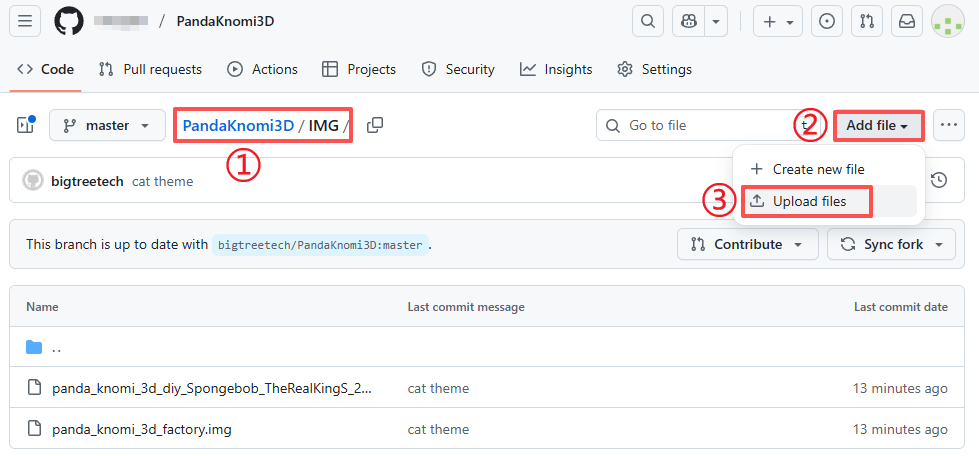
Task: Copy path icon next to IMG
Action: pos(375,126)
